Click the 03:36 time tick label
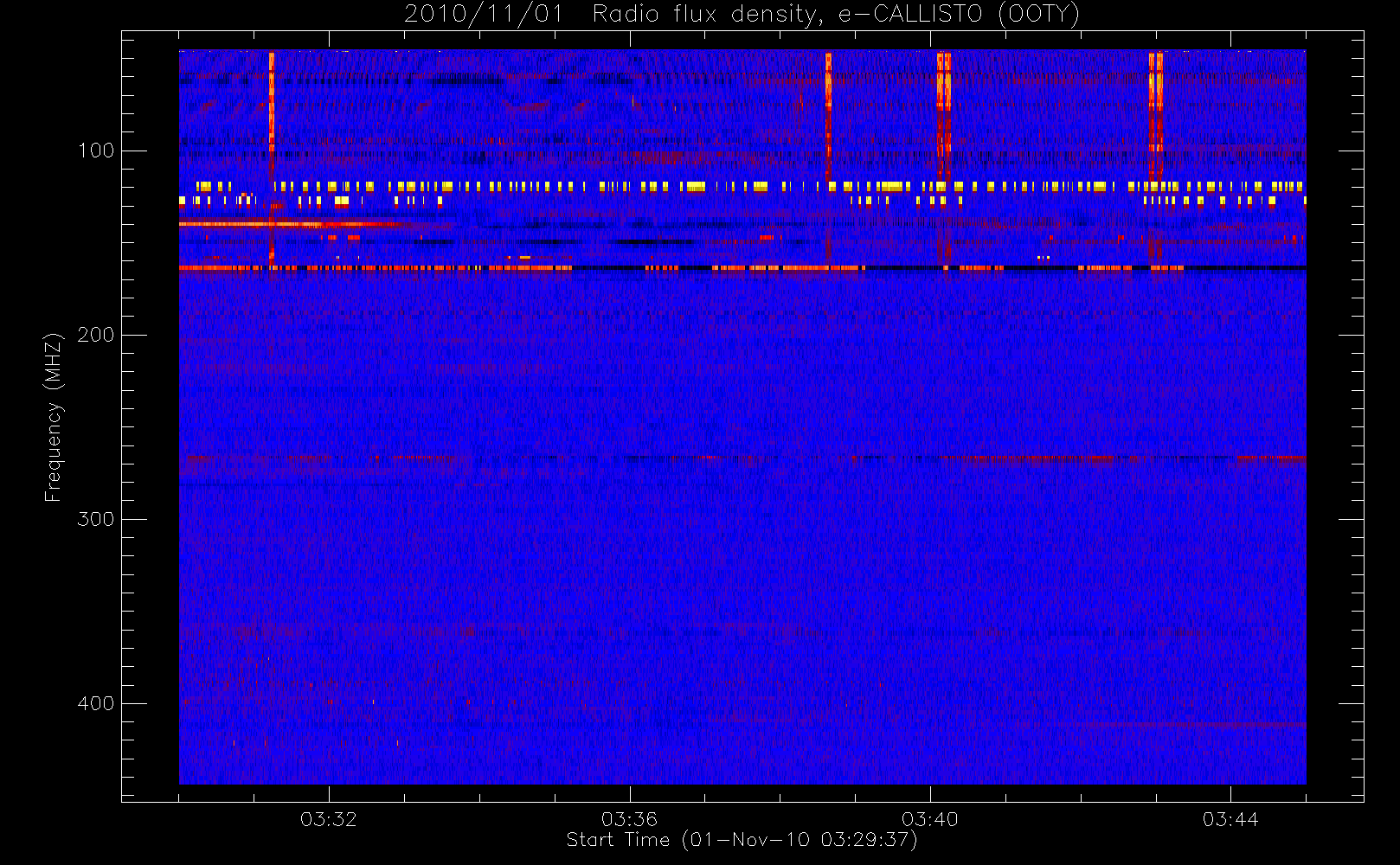The width and height of the screenshot is (1400, 865). (630, 819)
